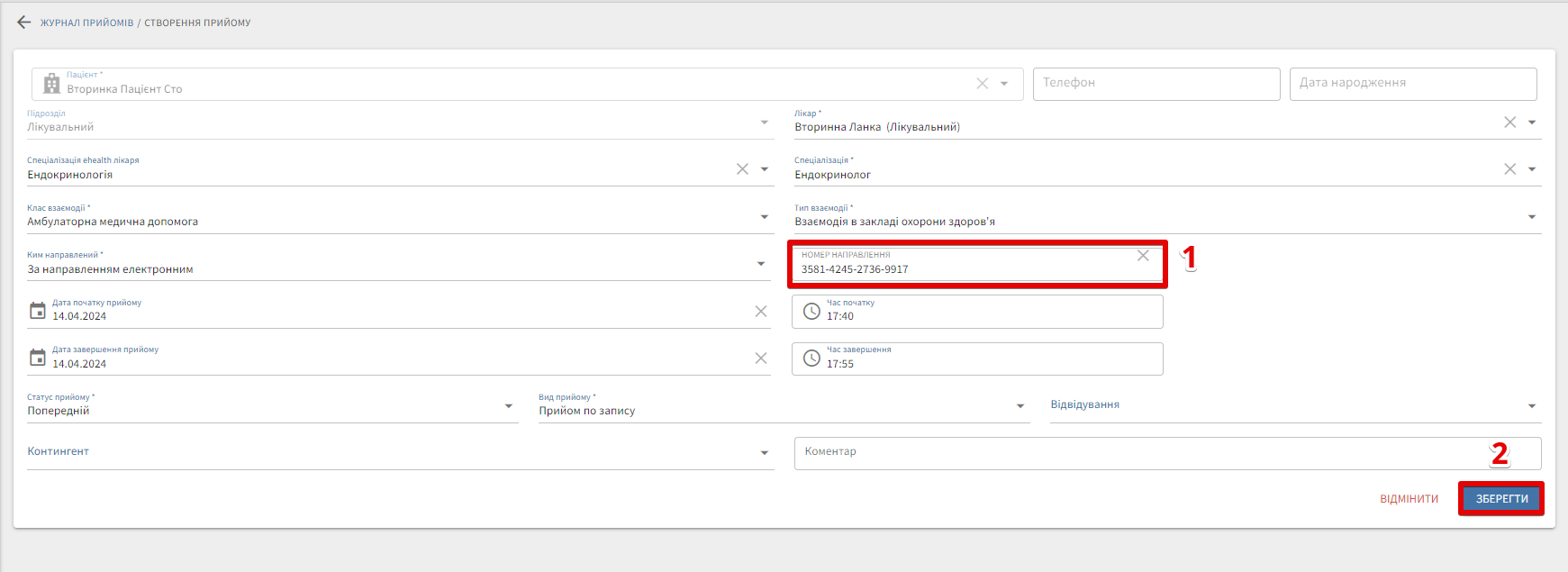
Task: Focus the Телефон input field
Action: [x=1156, y=83]
